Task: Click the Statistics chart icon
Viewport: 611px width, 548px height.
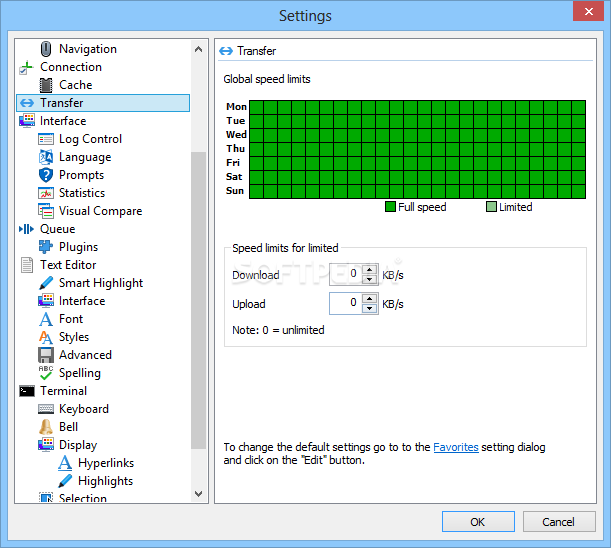Action: pos(46,193)
